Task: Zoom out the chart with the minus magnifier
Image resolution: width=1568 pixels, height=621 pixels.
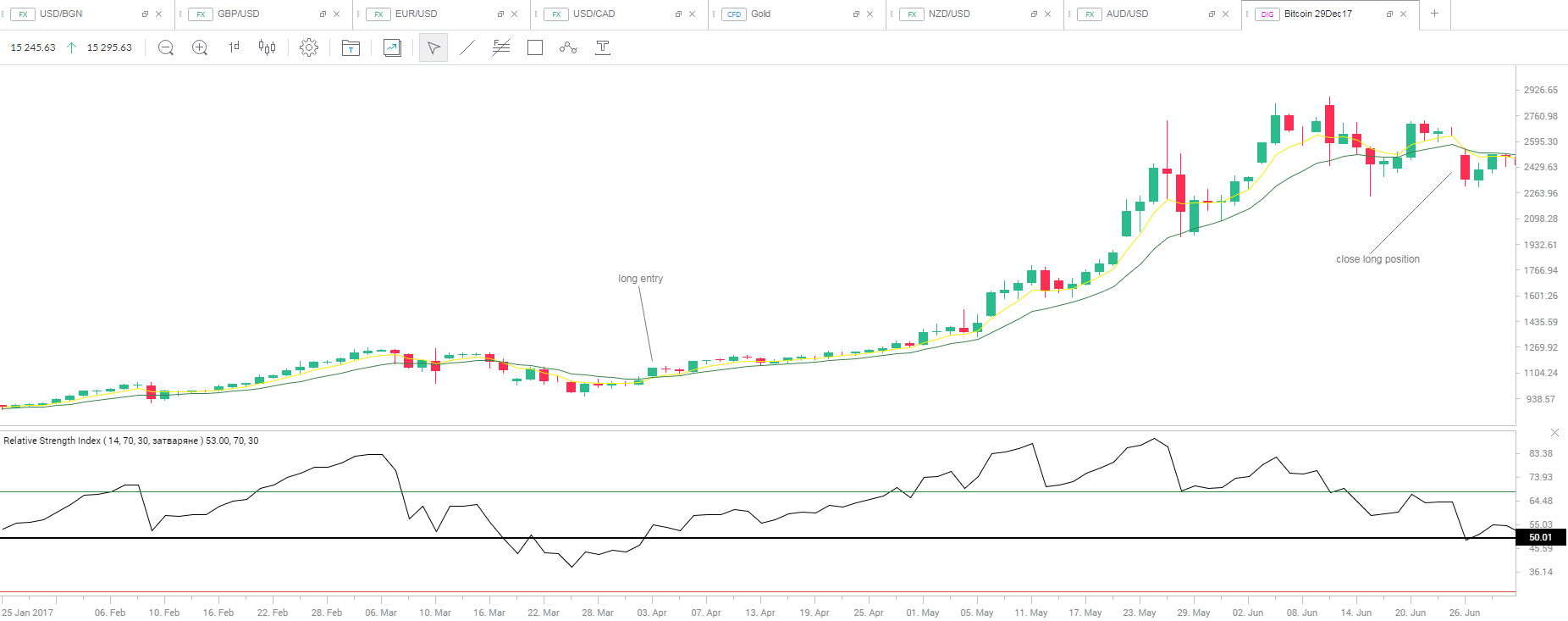Action: click(166, 48)
